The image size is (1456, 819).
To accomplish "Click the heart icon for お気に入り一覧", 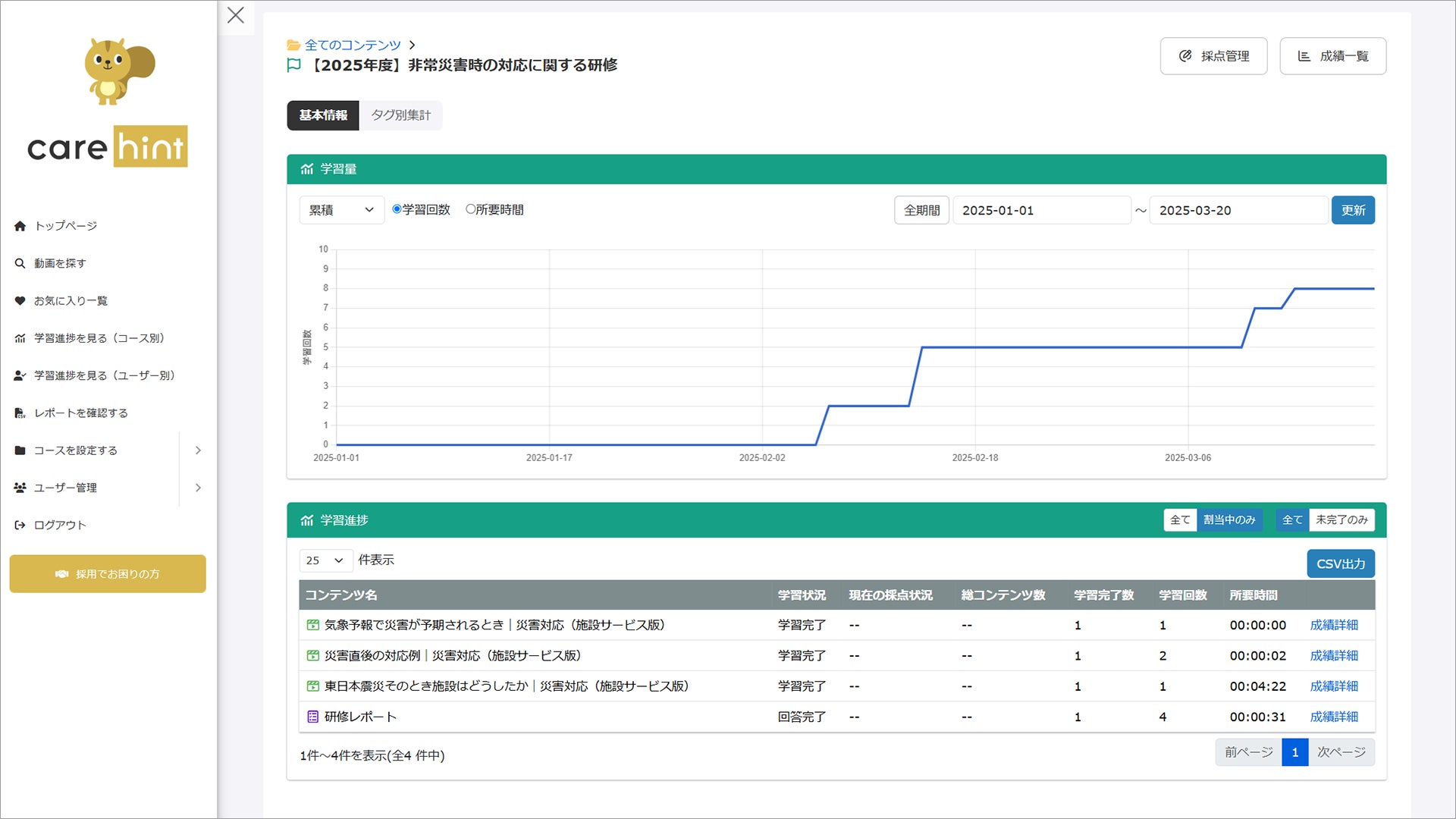I will [20, 301].
